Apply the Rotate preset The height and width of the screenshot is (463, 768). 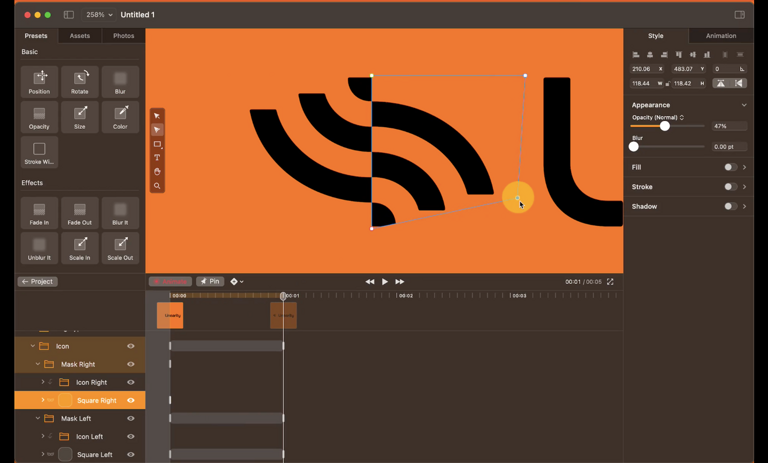tap(80, 81)
